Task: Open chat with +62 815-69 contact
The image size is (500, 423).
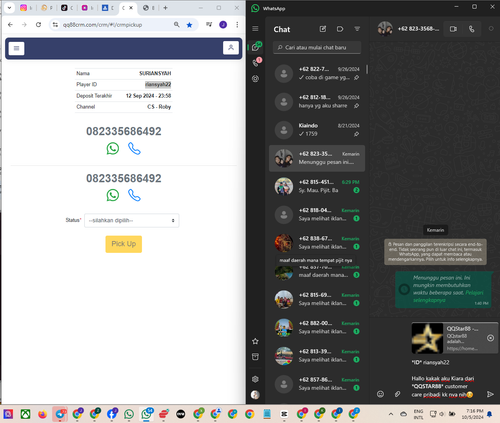Action: click(x=317, y=299)
